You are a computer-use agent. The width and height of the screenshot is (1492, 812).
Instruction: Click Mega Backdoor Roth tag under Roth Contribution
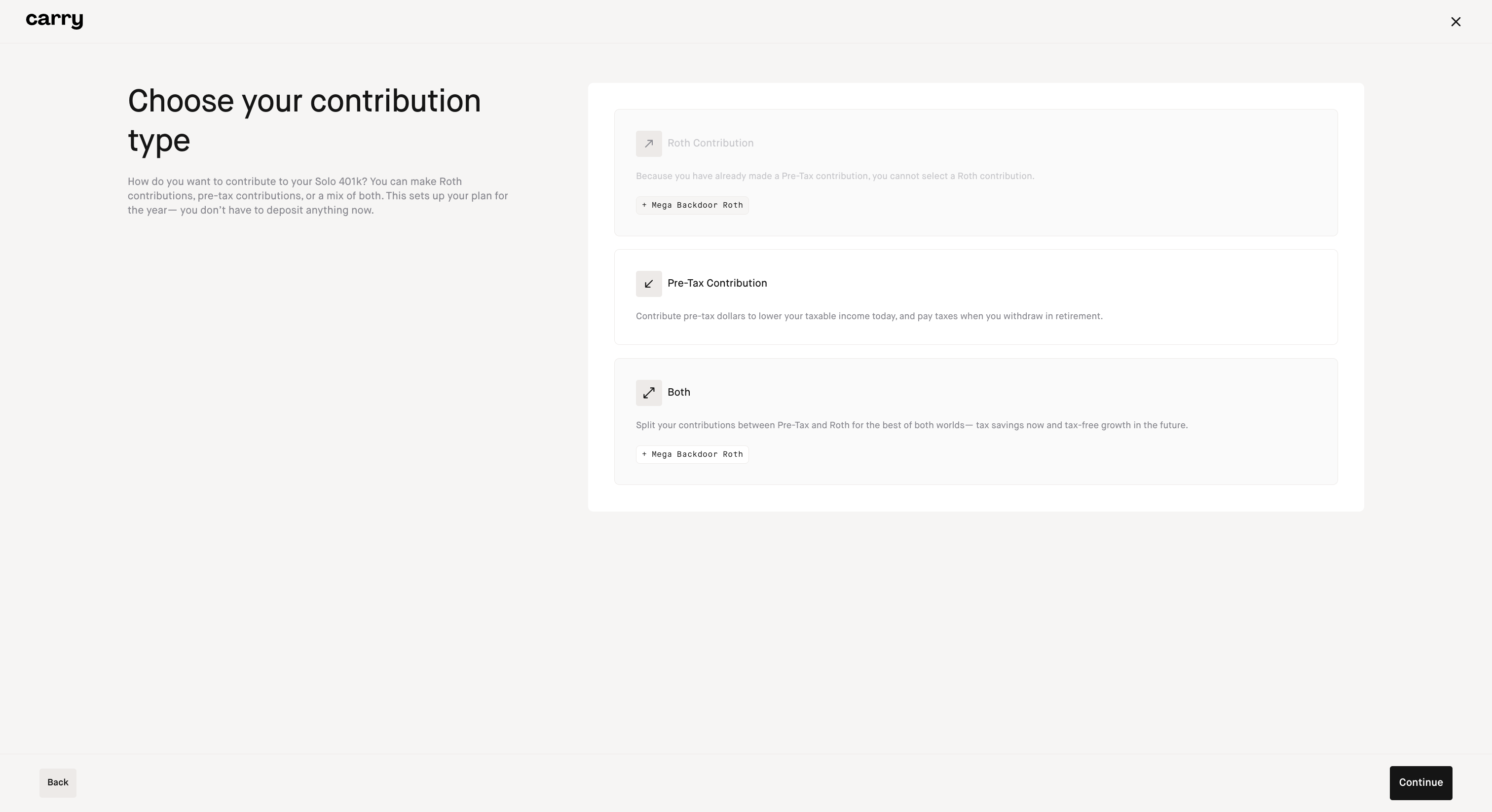[x=692, y=205]
